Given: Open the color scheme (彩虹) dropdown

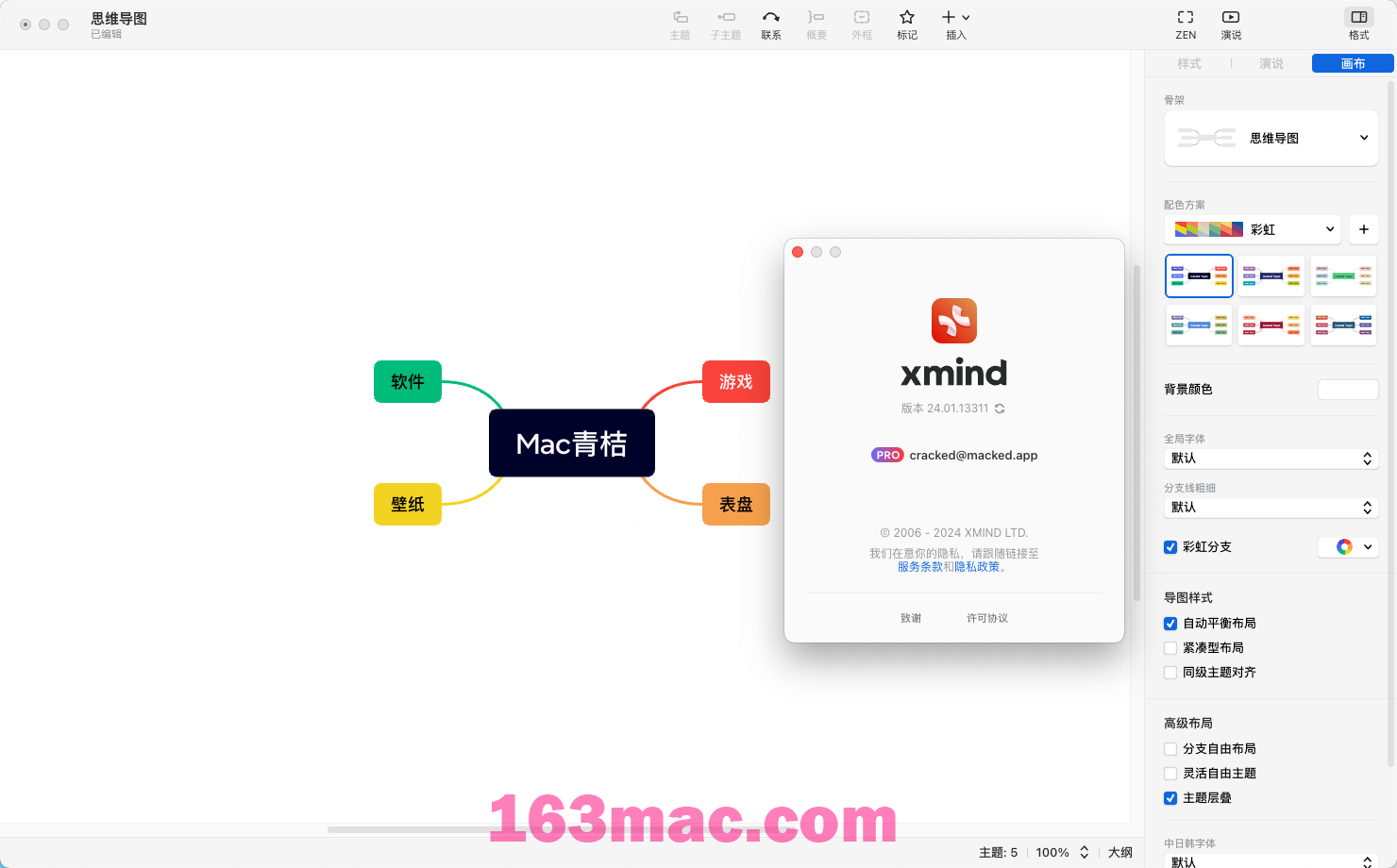Looking at the screenshot, I should (x=1253, y=229).
